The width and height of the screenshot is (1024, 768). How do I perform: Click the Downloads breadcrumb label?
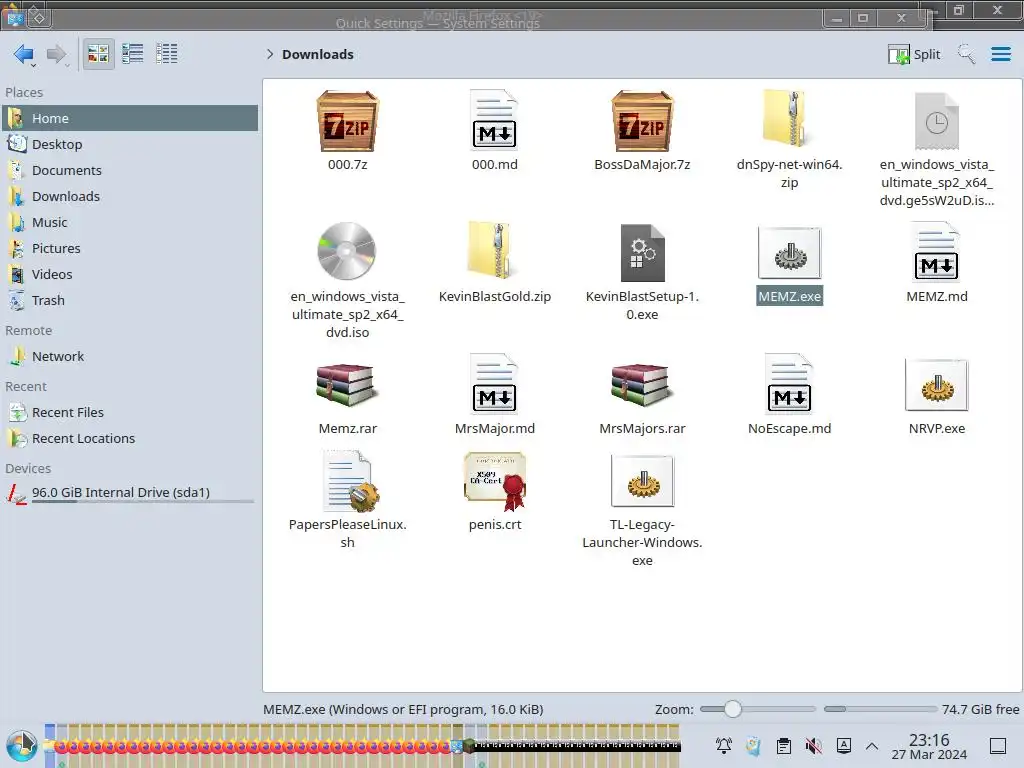point(318,54)
